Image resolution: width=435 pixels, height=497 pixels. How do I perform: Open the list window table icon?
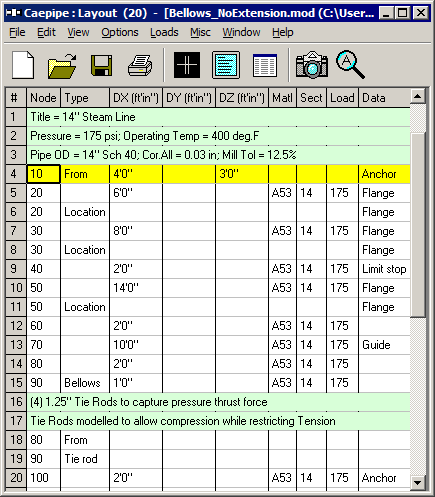click(265, 65)
